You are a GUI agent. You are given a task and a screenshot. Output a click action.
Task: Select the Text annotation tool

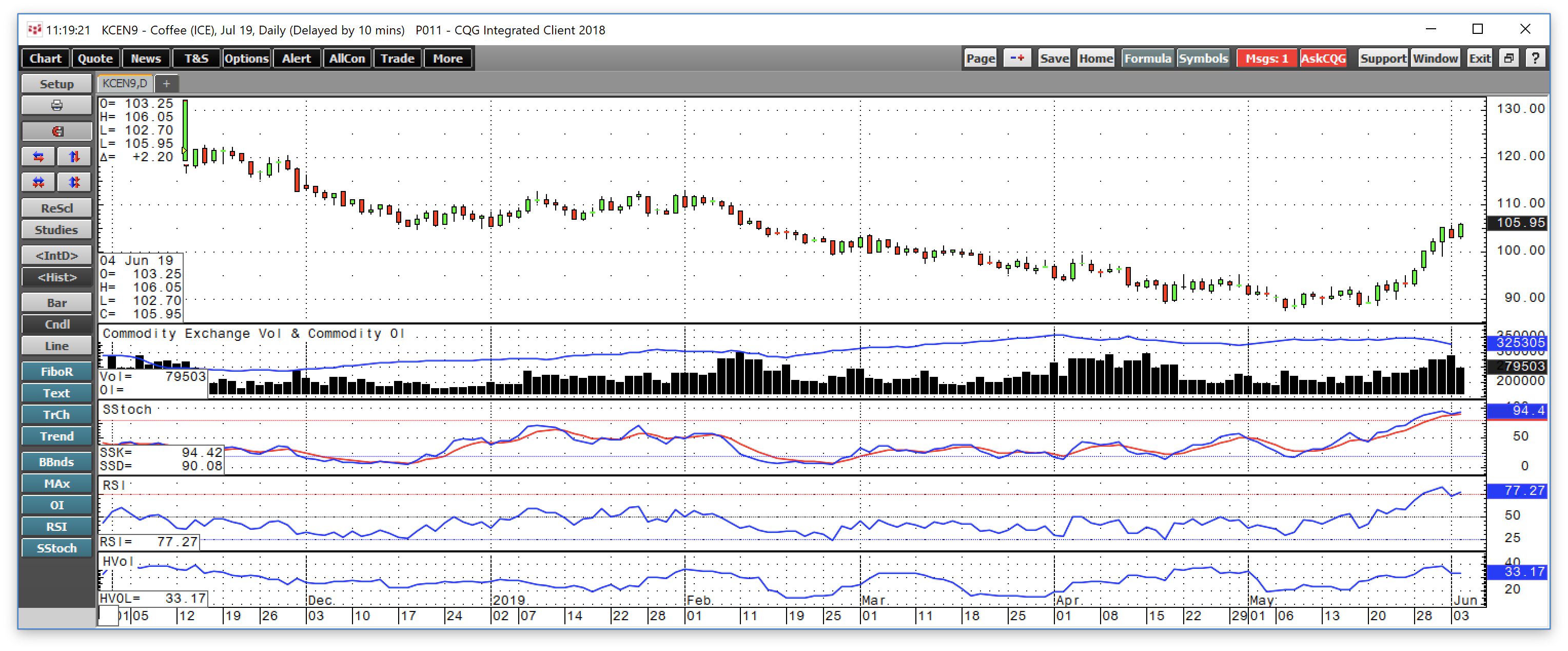tap(56, 393)
